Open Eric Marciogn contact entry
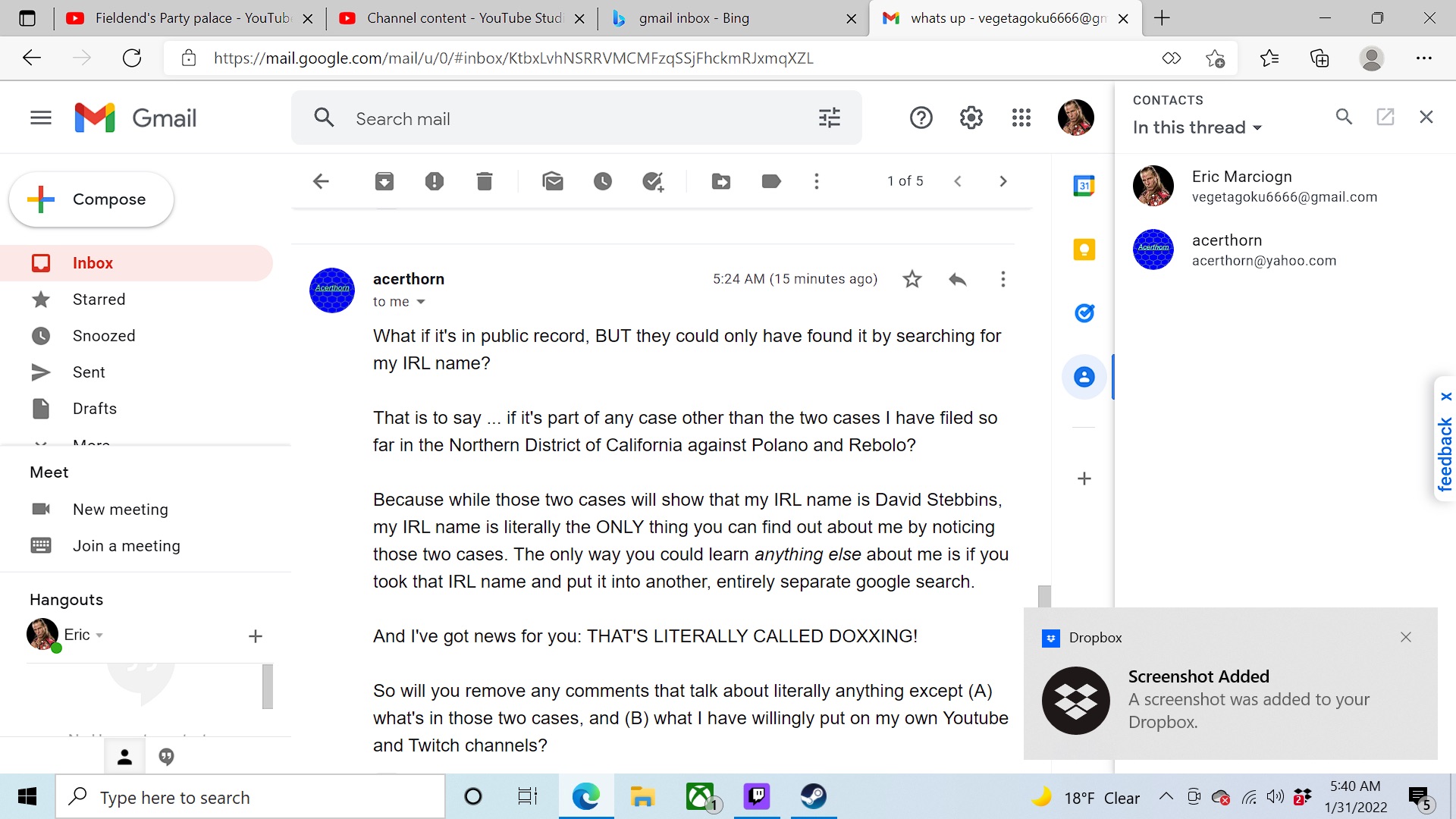This screenshot has width=1456, height=819. [1285, 187]
